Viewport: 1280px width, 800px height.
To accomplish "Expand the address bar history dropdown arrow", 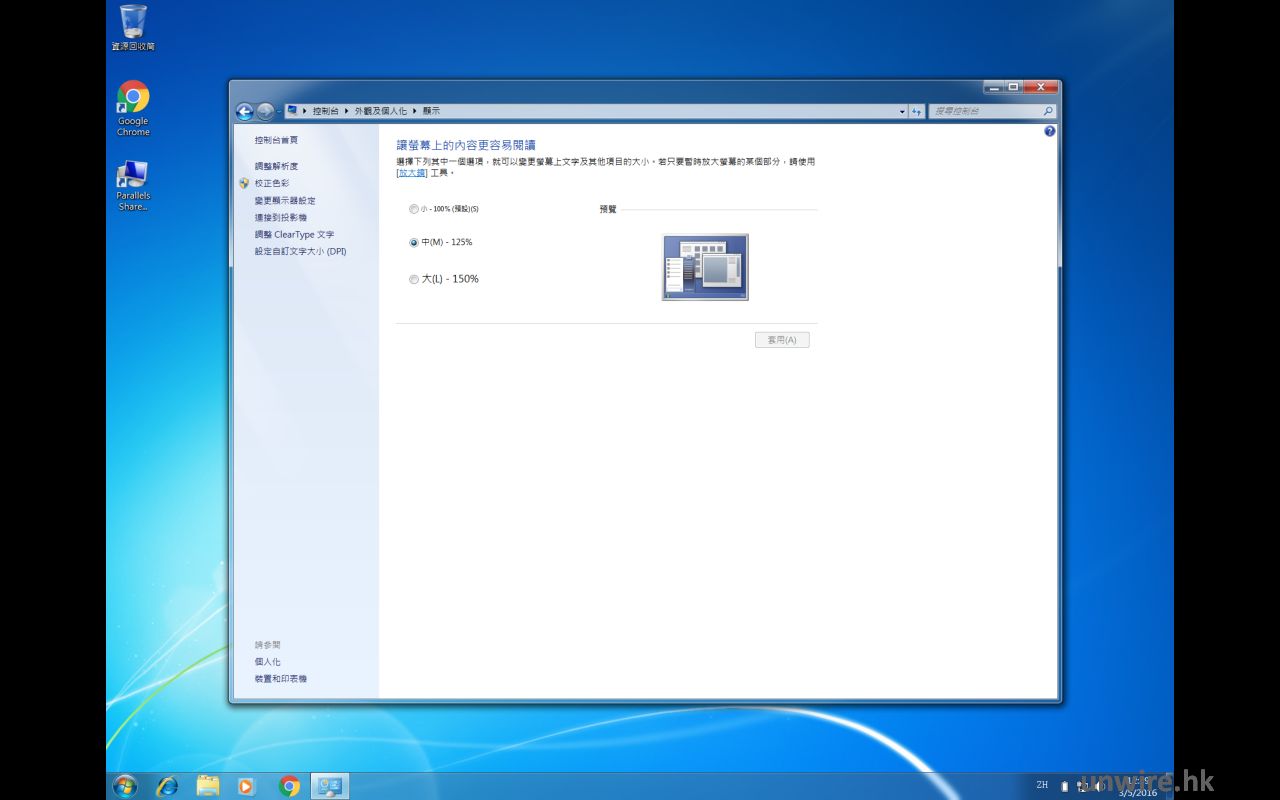I will coord(901,111).
